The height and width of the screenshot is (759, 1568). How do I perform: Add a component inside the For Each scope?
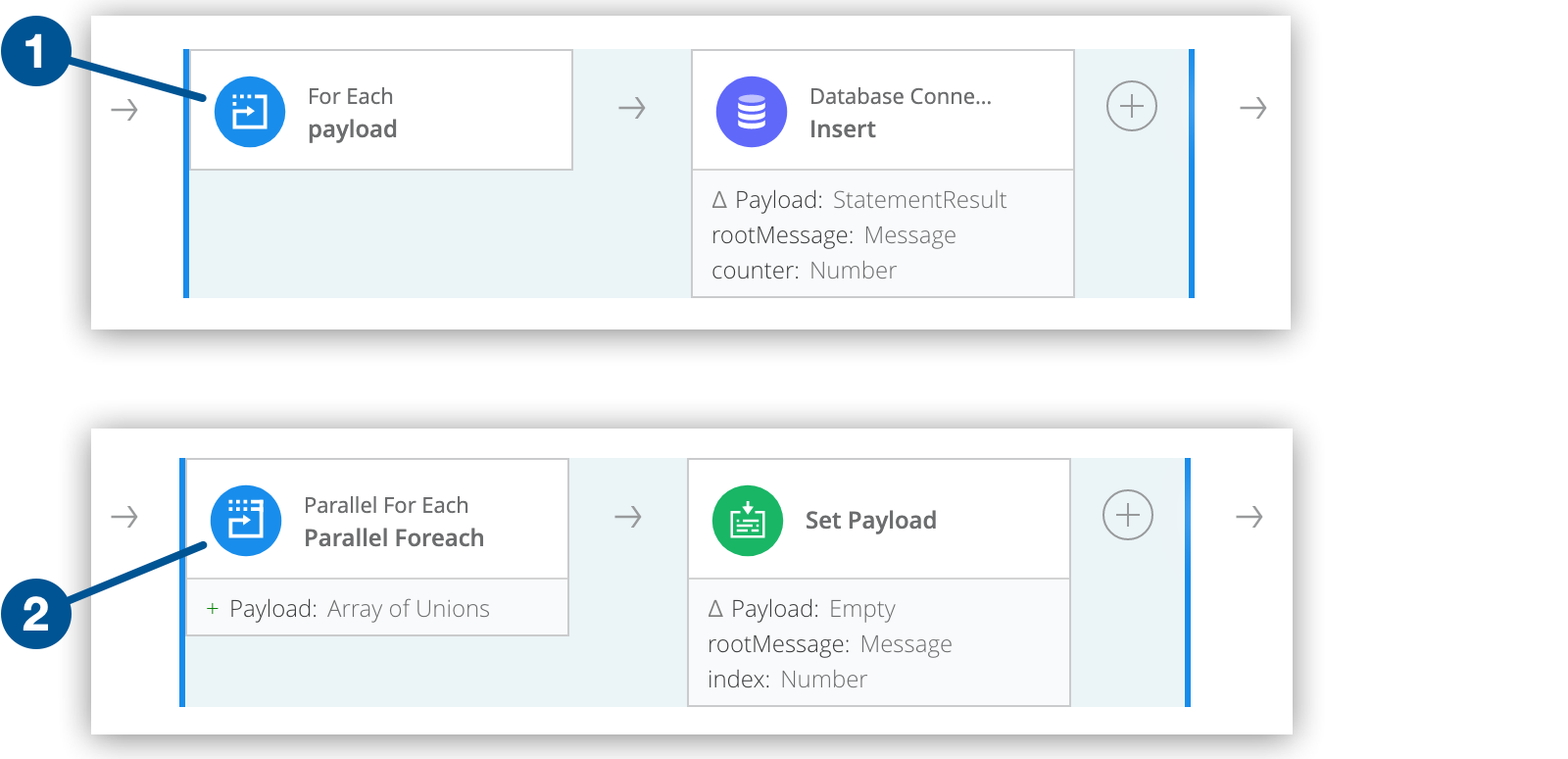1131,106
